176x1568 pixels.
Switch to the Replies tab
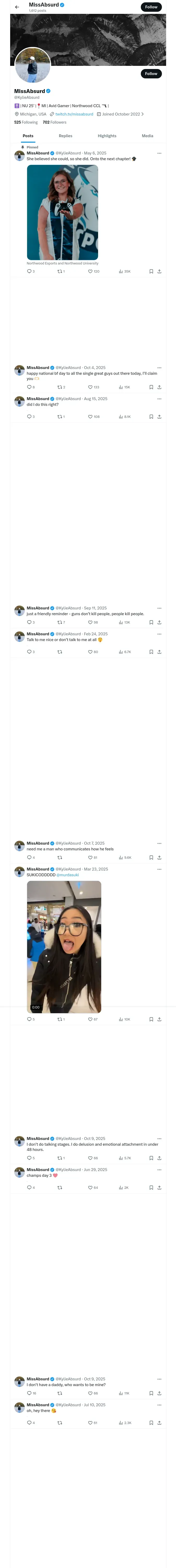[x=65, y=136]
